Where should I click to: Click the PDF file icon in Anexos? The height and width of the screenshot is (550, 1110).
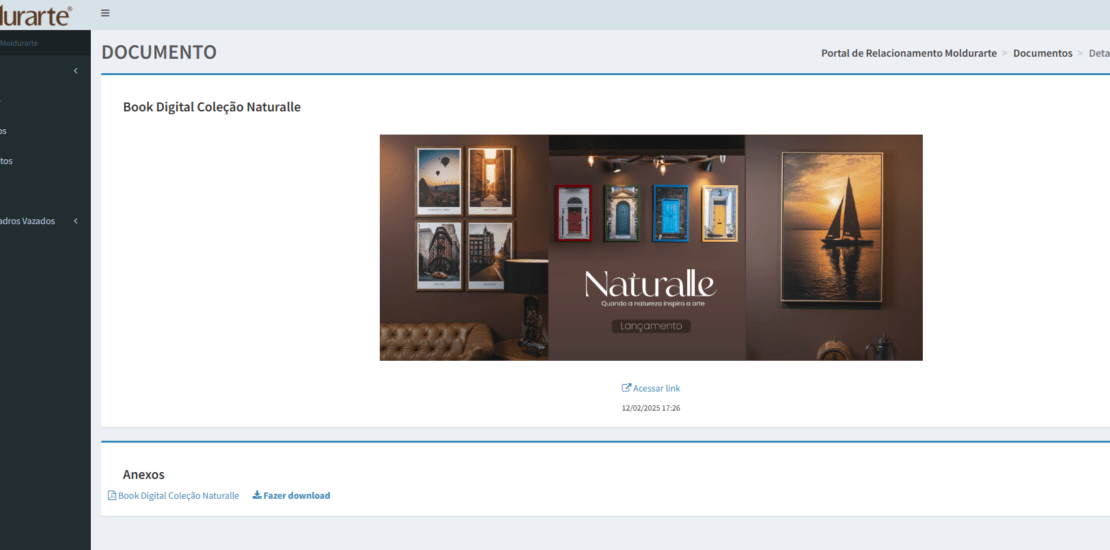112,495
